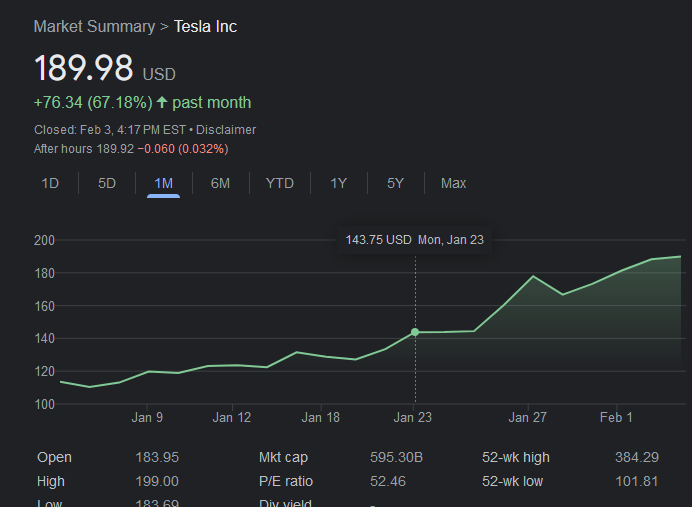The width and height of the screenshot is (692, 507).
Task: Click the 52-wk low value 101.81
Action: tap(637, 481)
